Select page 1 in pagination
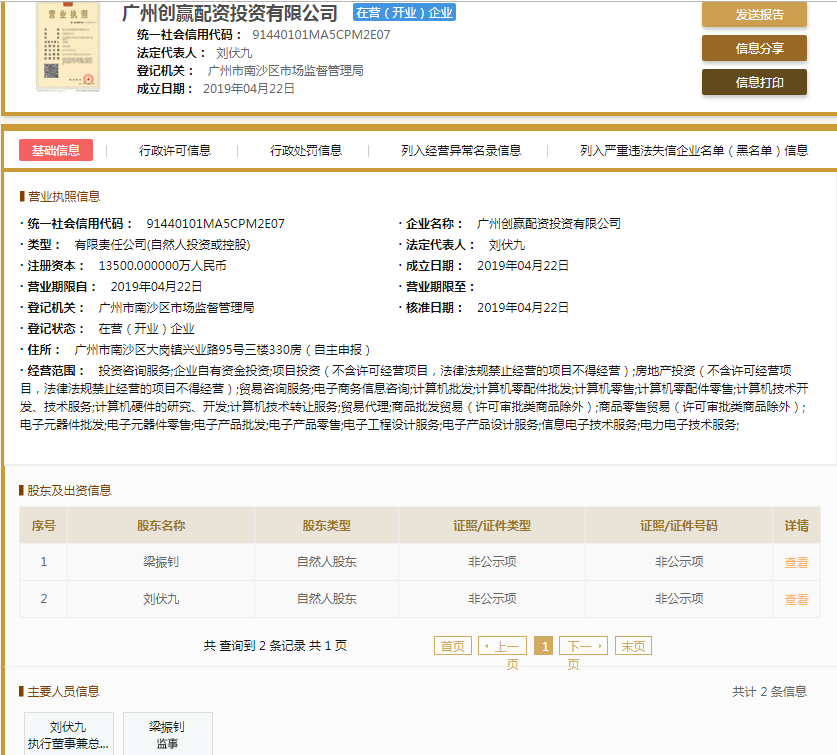Screen dimensions: 837x755 pos(543,646)
